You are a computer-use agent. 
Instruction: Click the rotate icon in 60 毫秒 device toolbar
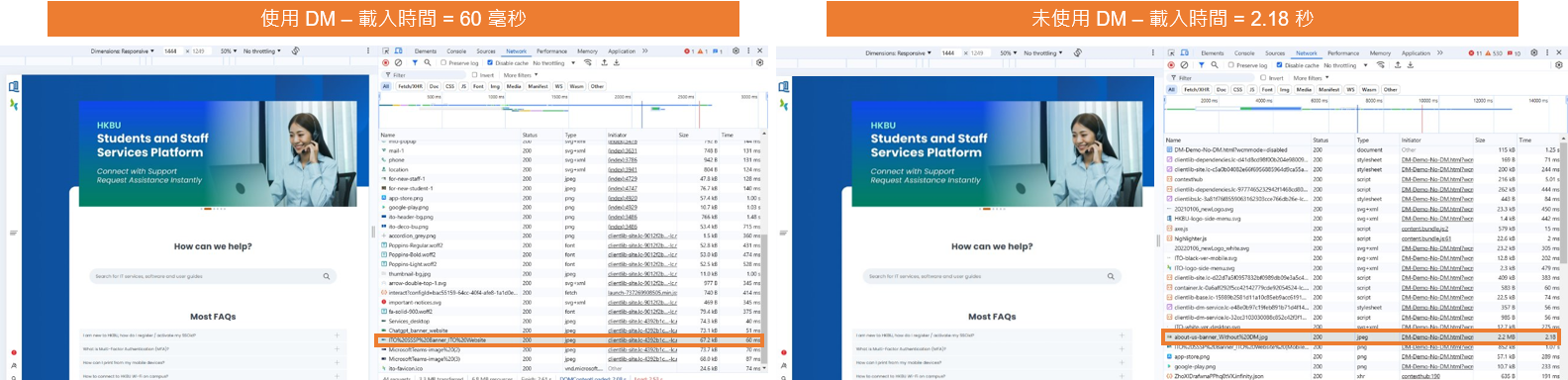[295, 50]
